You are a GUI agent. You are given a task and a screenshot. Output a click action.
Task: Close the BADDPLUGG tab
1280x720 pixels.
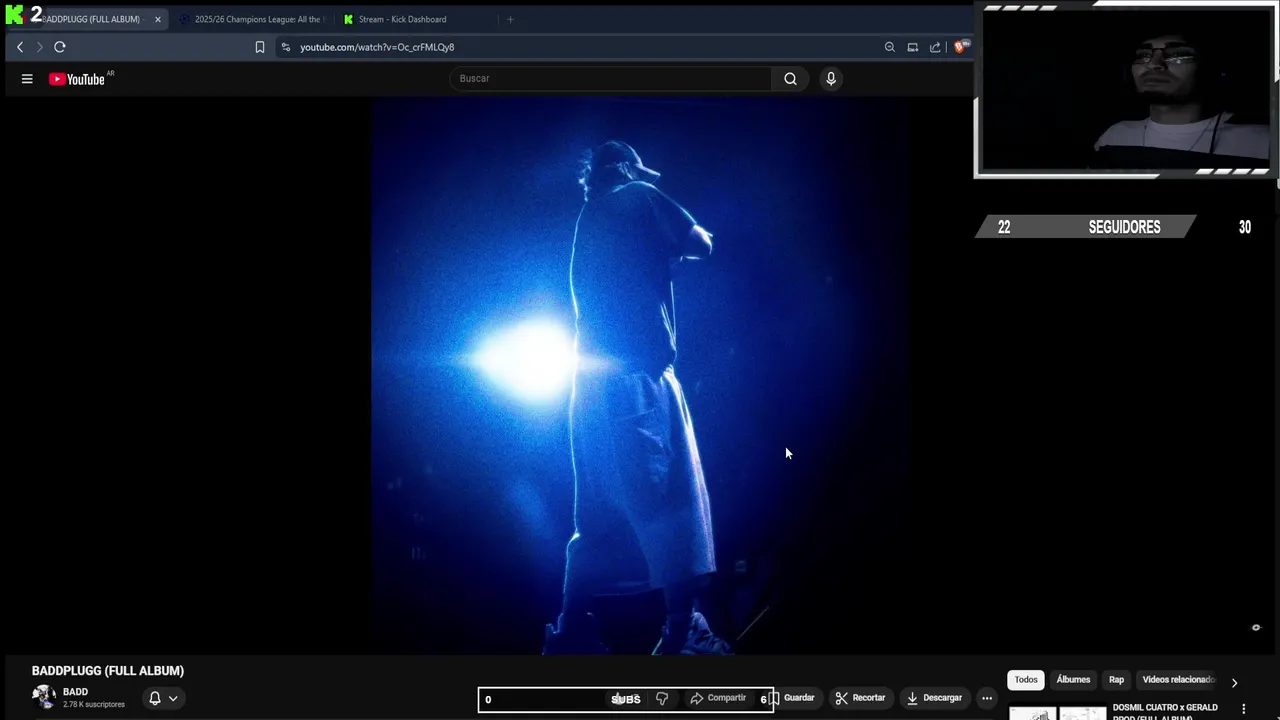157,19
